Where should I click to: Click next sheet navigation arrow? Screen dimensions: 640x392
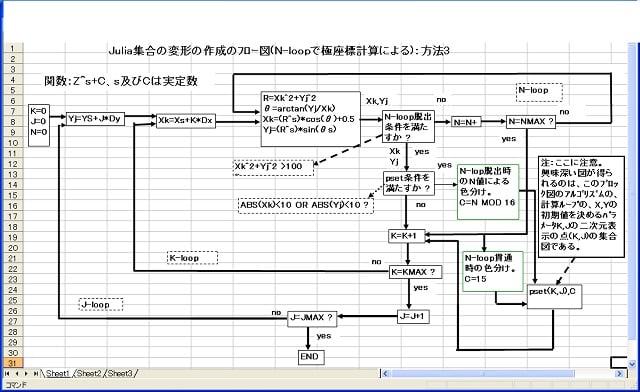tap(26, 373)
